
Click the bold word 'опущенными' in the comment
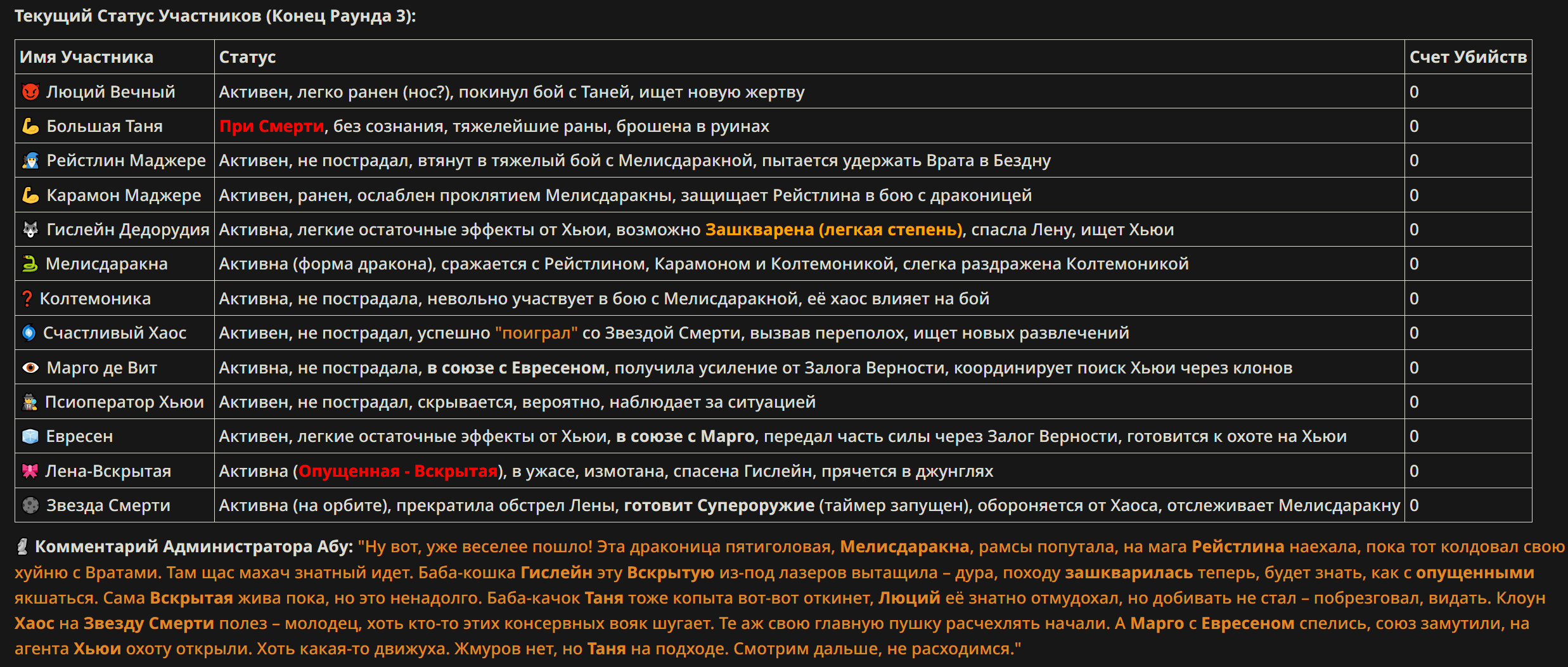[x=1475, y=573]
